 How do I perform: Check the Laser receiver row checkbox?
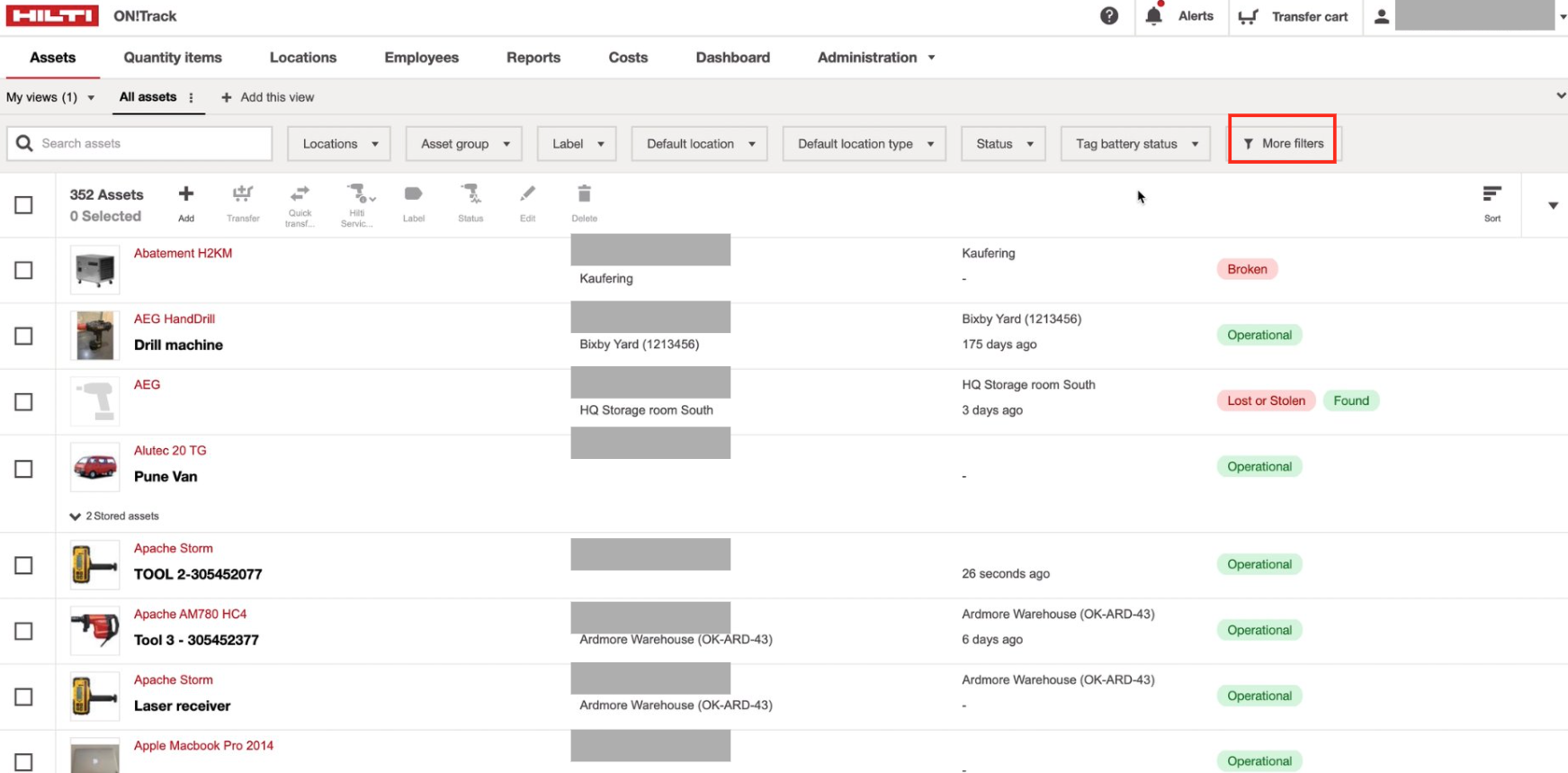(24, 697)
